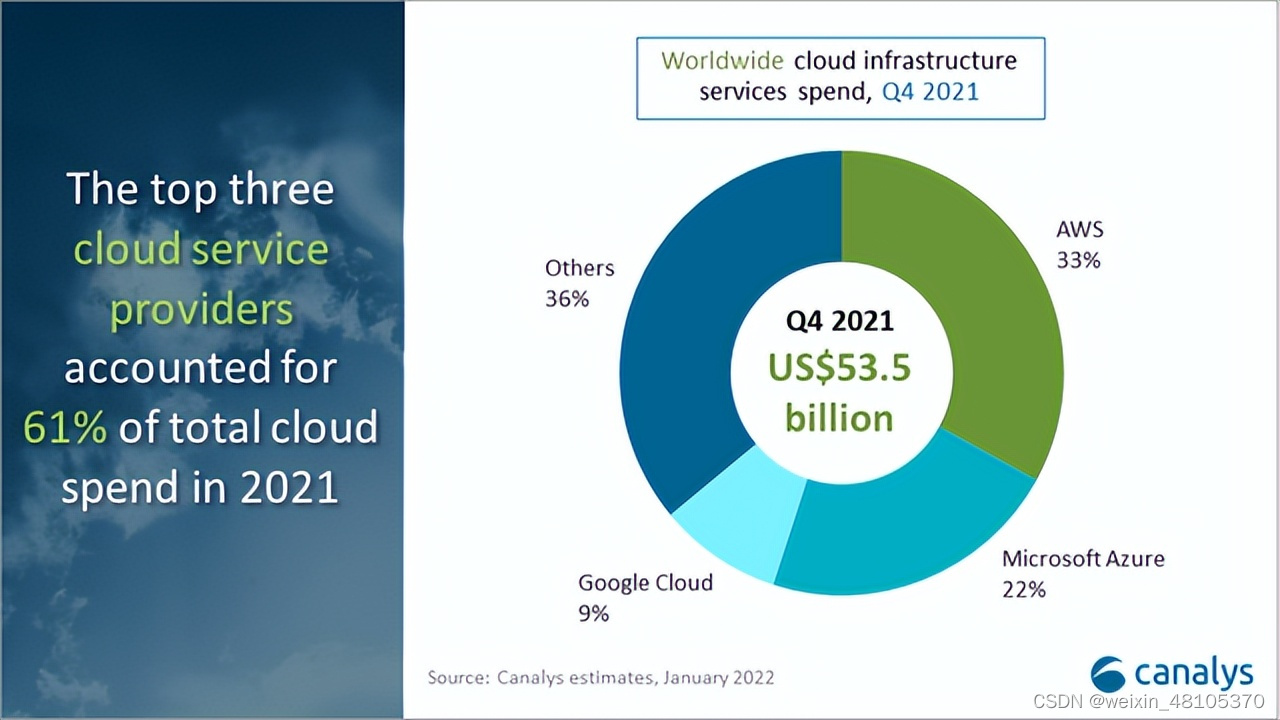Click the 'Q4 2021' text inside donut
The height and width of the screenshot is (720, 1280).
[839, 322]
